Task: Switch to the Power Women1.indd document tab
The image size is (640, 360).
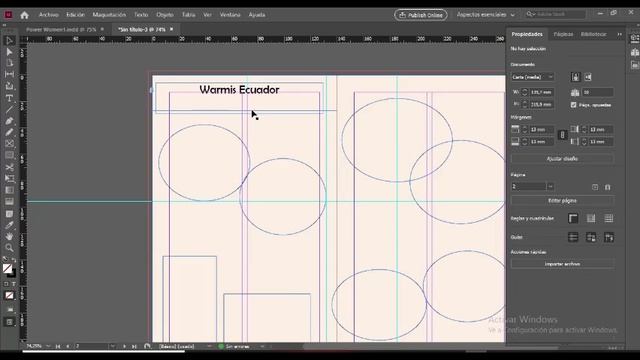Action: point(61,29)
